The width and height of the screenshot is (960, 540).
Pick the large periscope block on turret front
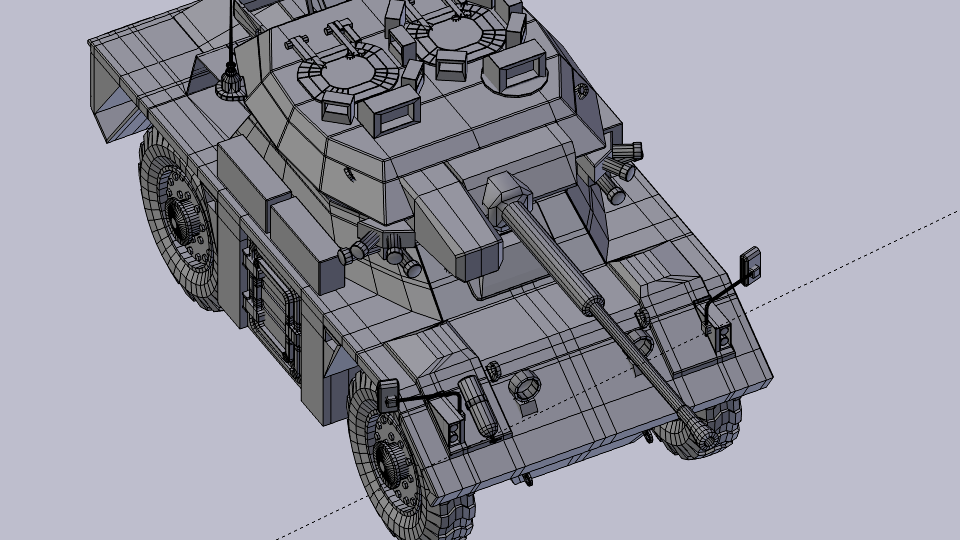(390, 111)
